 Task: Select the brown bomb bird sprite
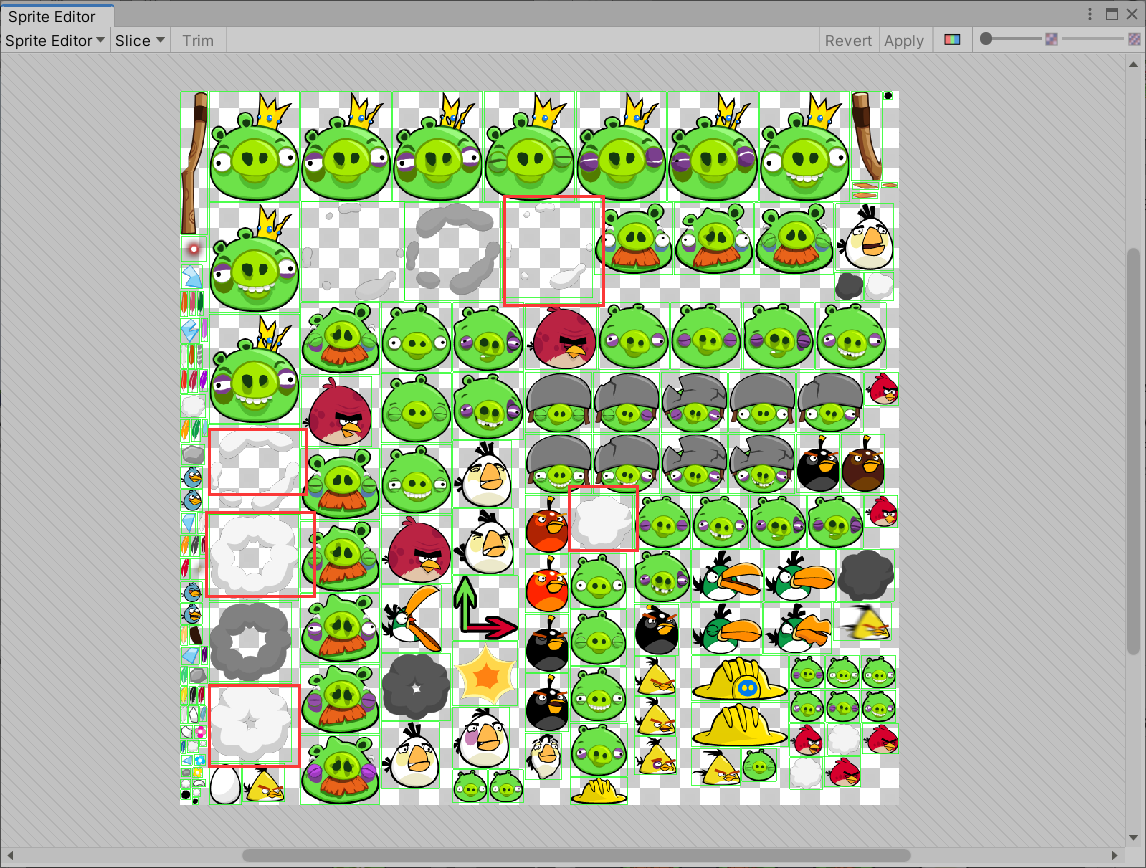click(x=863, y=464)
